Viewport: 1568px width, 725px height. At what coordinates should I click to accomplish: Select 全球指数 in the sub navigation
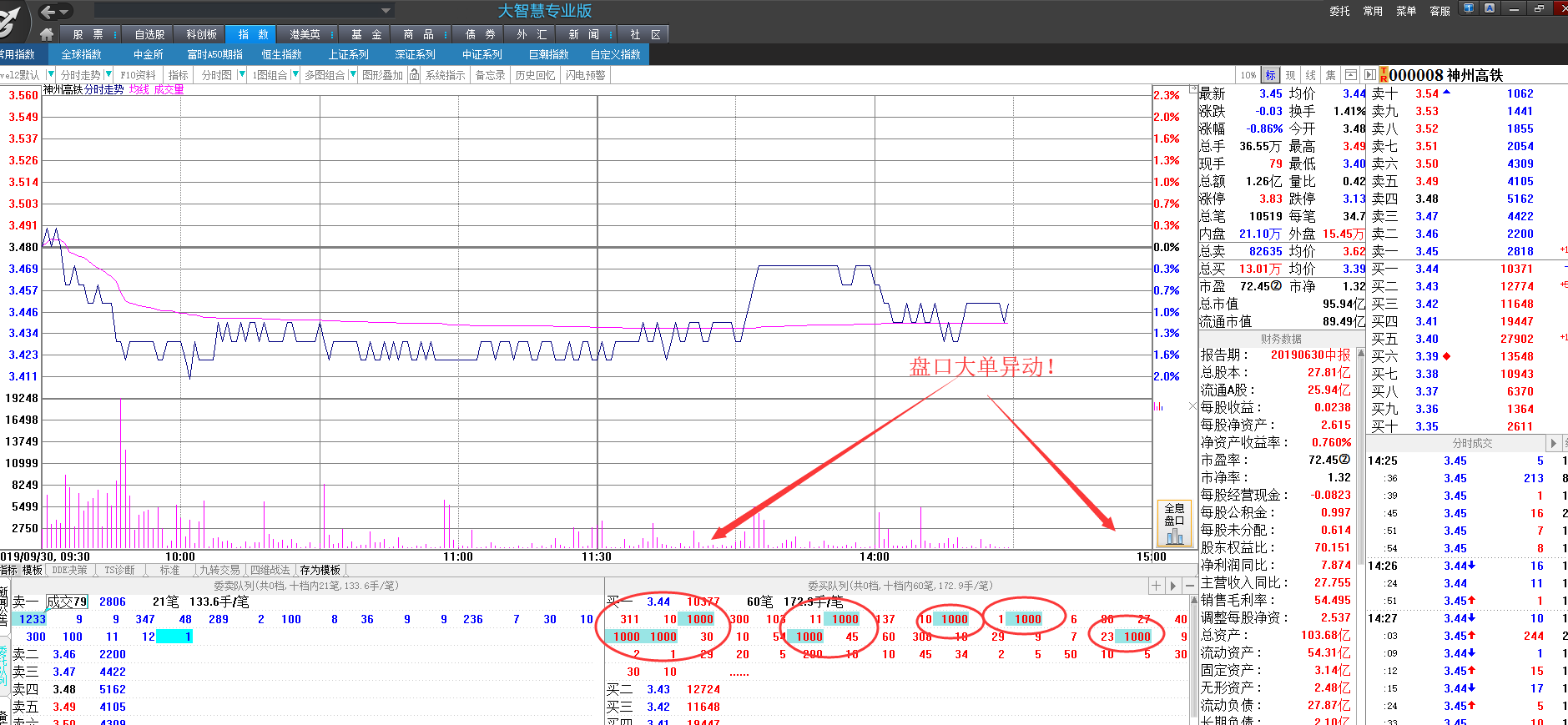click(x=81, y=54)
